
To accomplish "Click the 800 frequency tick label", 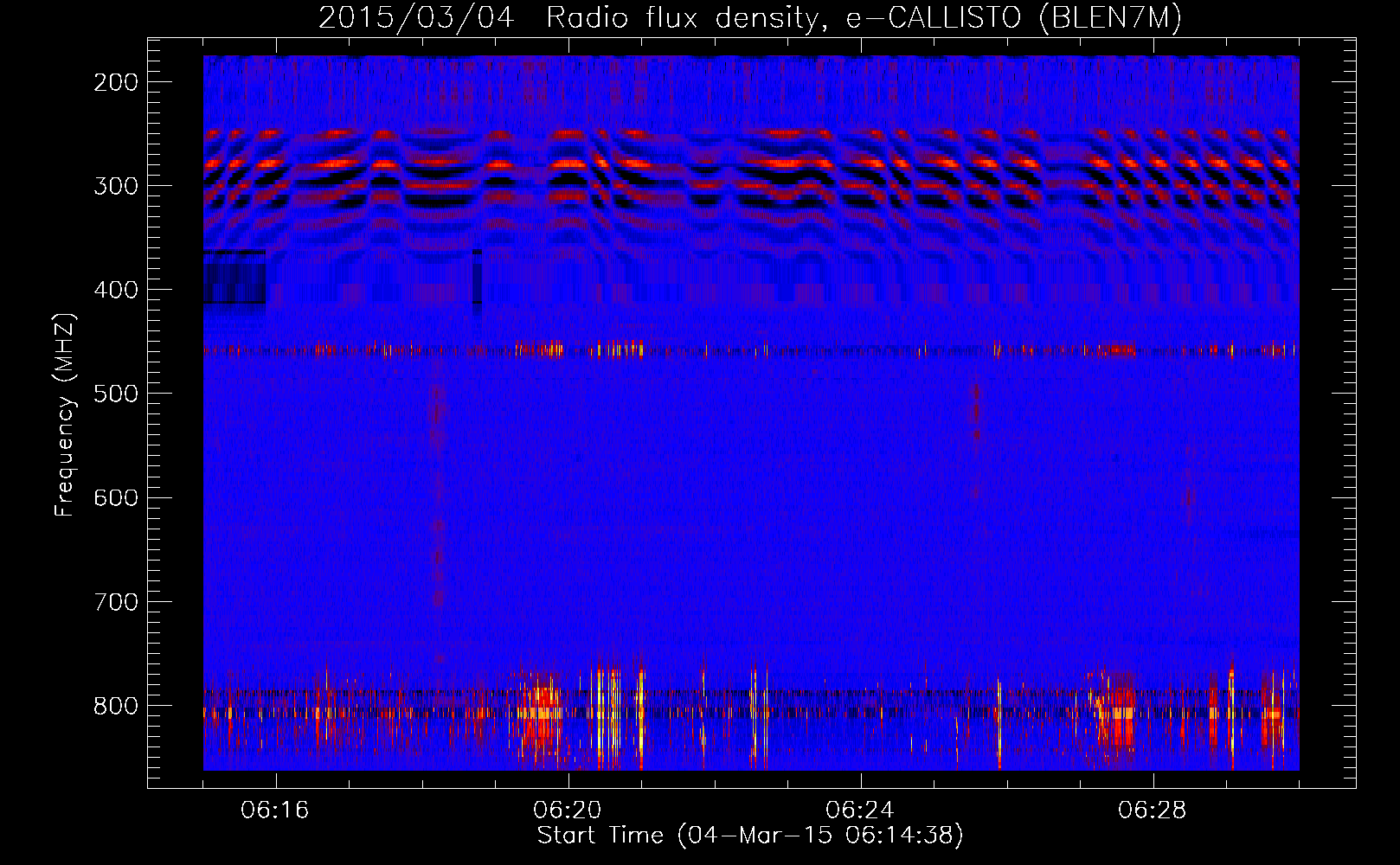I will pyautogui.click(x=116, y=705).
